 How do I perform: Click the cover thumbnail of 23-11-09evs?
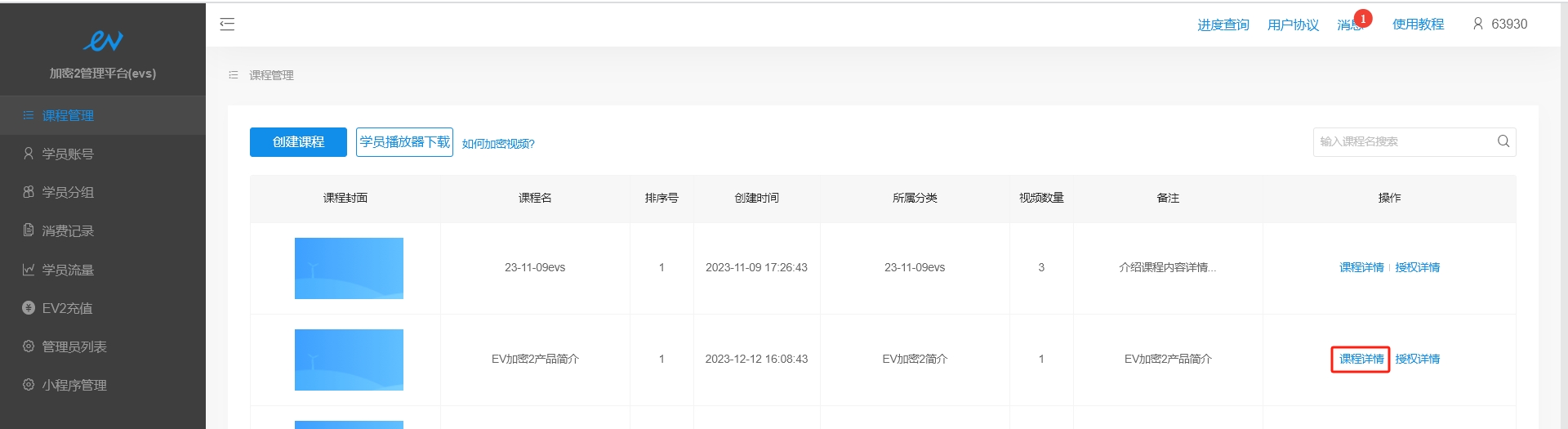point(349,268)
